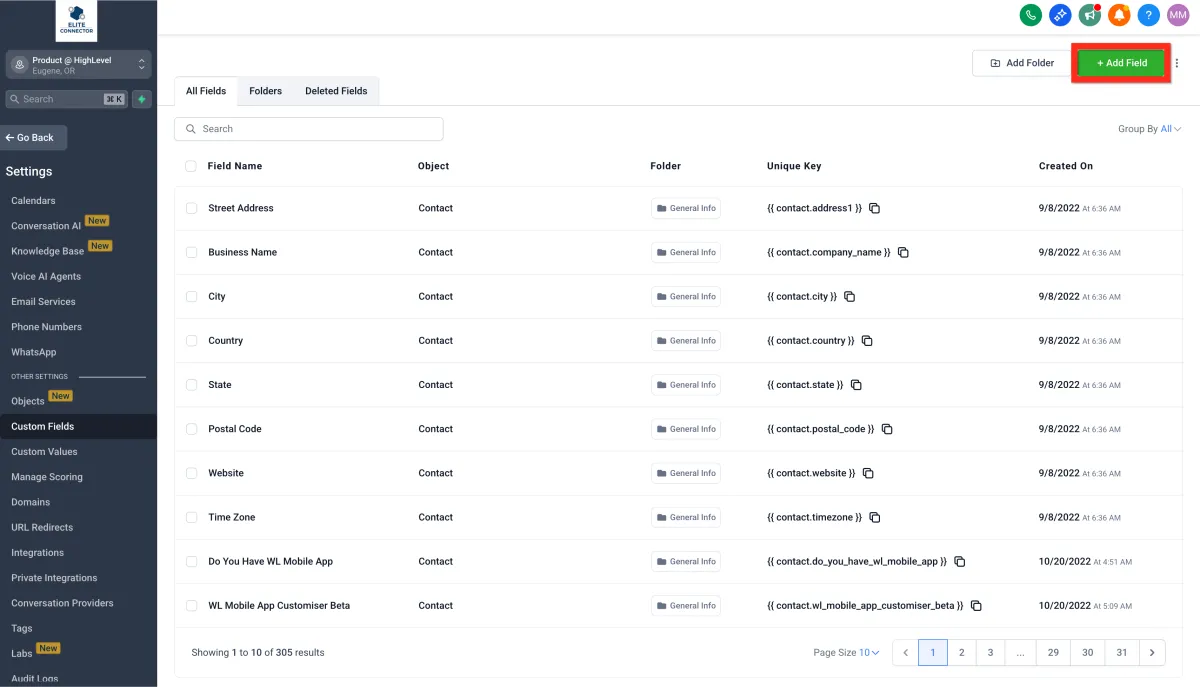
Task: Click the Elite Connector logo
Action: [x=76, y=21]
